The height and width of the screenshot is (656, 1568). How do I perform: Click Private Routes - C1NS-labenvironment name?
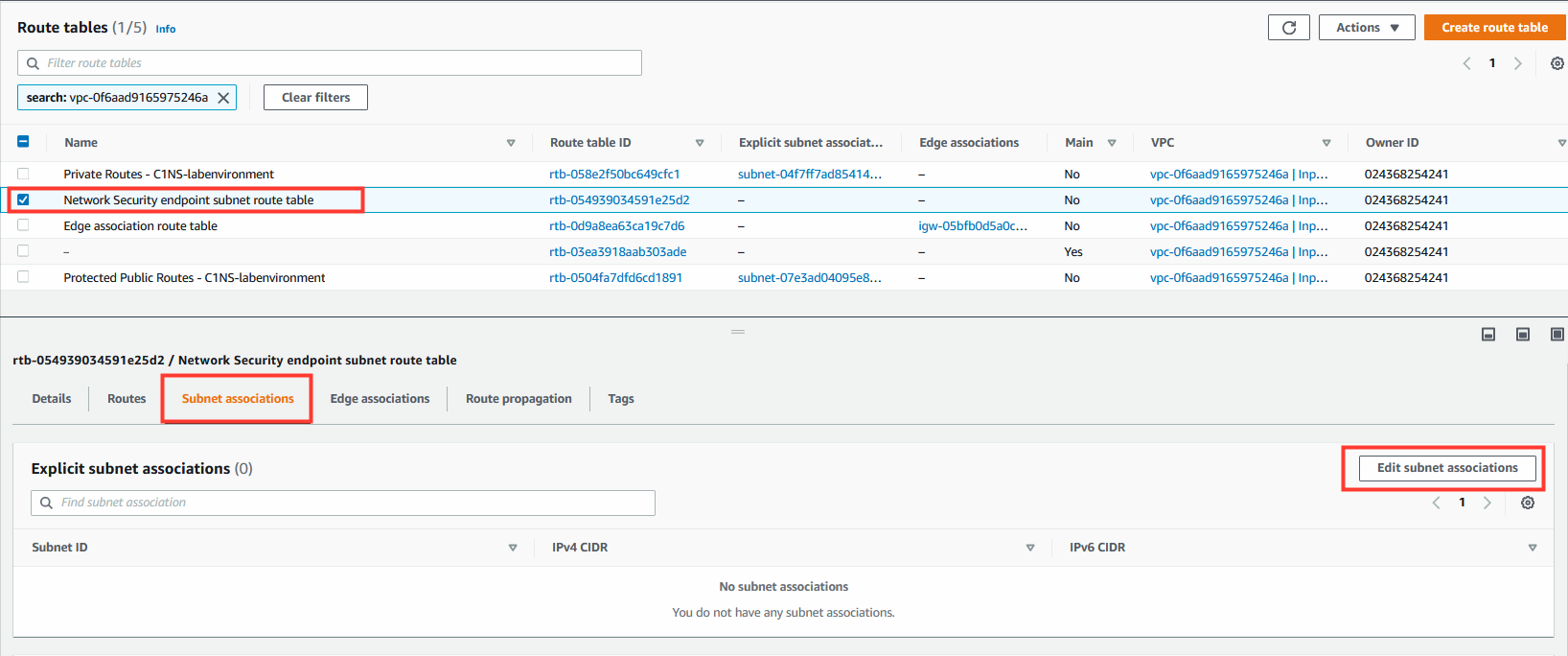(169, 175)
